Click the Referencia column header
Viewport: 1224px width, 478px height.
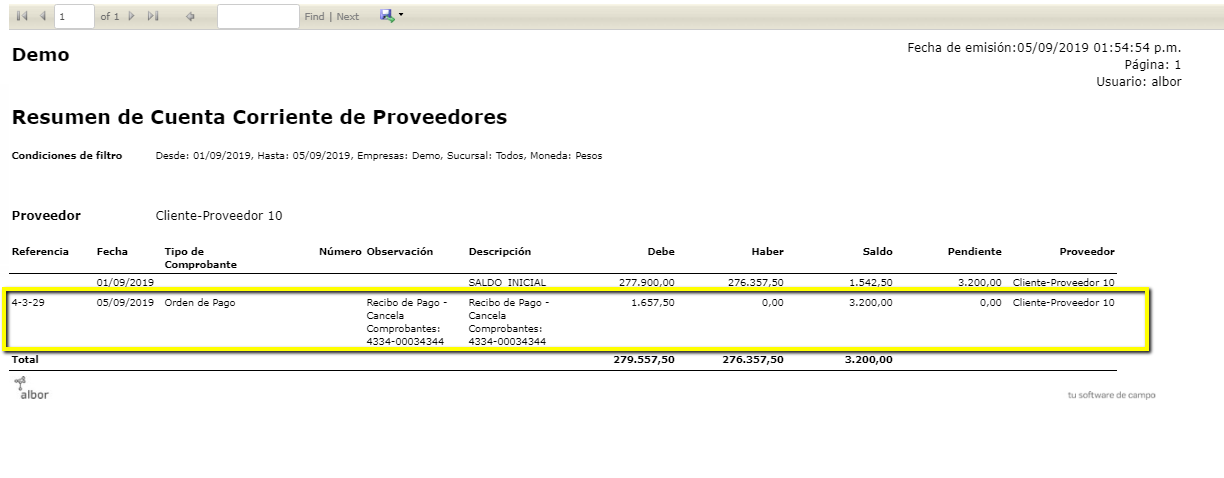40,251
